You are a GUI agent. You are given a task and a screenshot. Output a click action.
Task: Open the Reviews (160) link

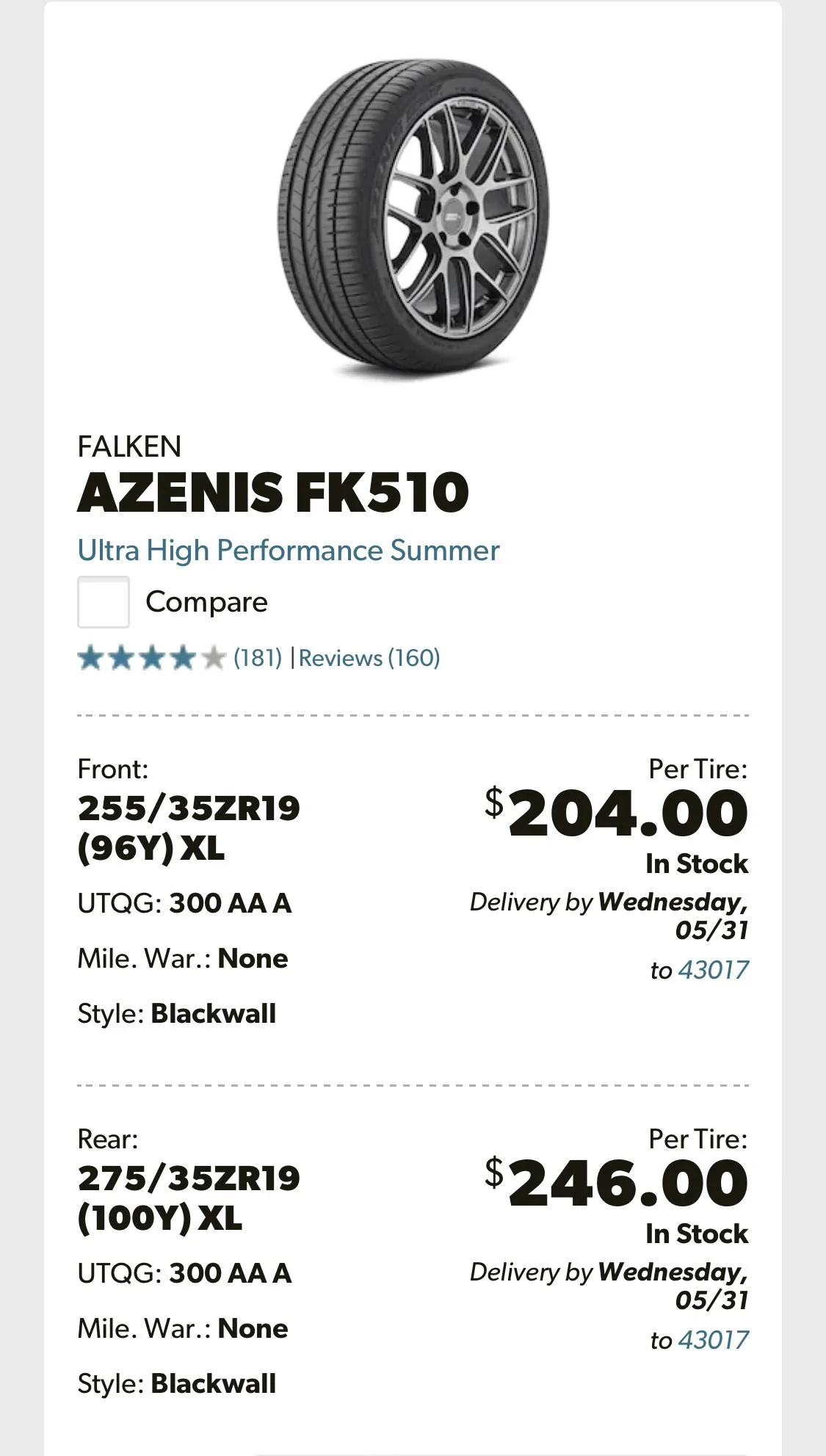(370, 659)
